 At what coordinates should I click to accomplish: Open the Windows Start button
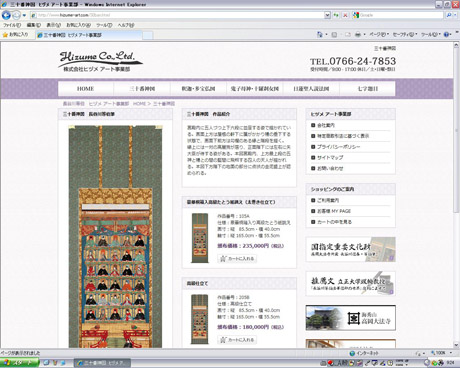tap(19, 363)
